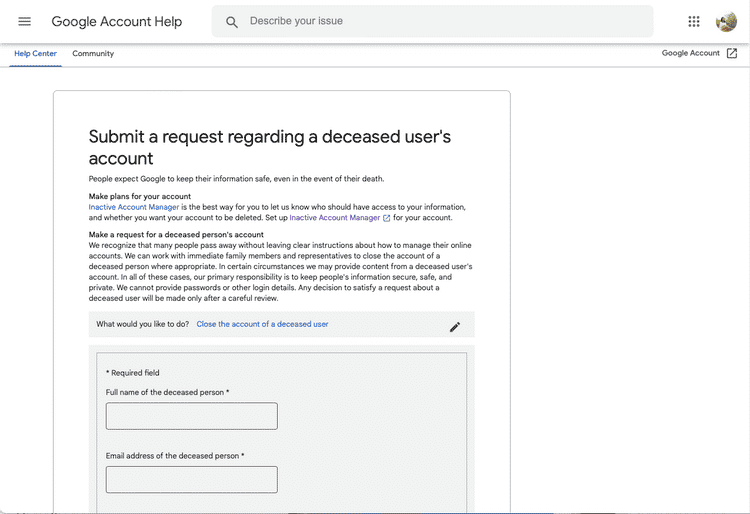Select 'Close the account of a deceased user'

pos(262,324)
